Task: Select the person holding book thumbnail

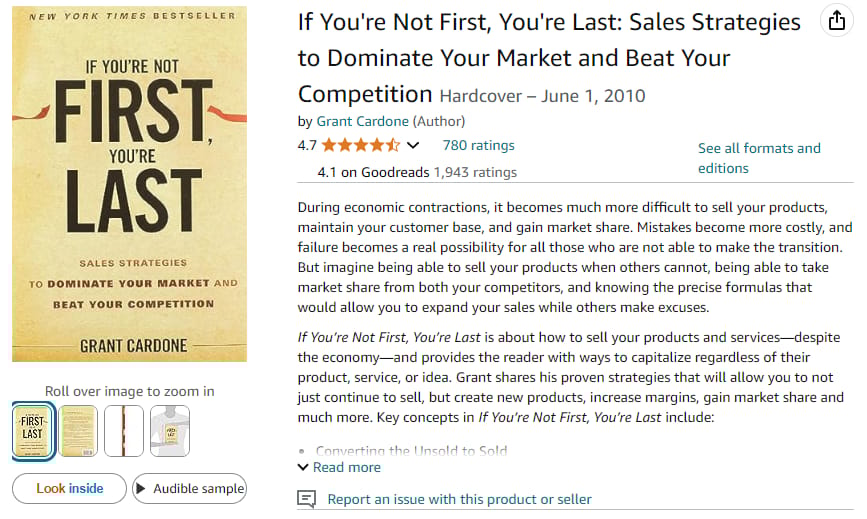Action: [169, 431]
